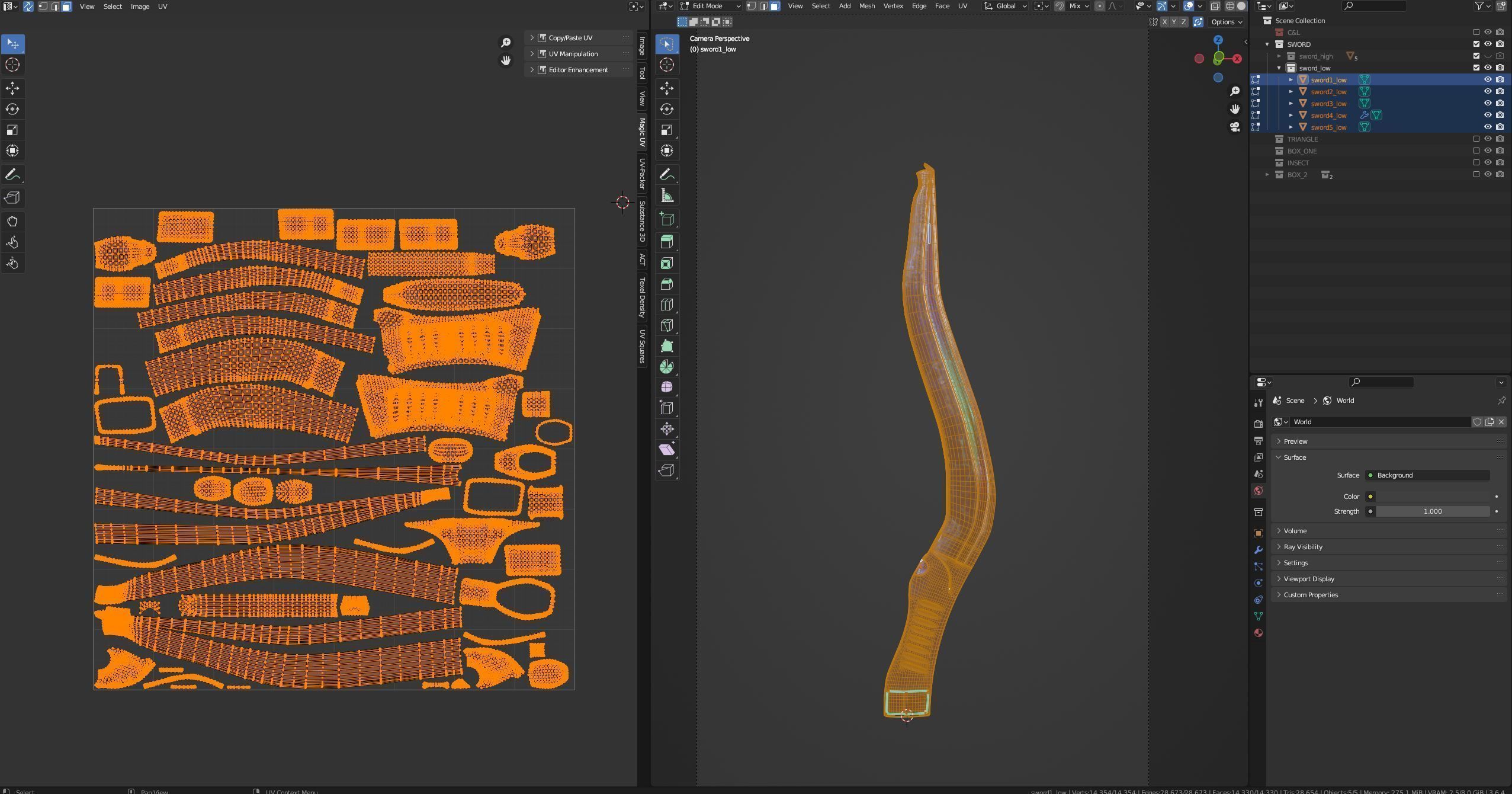Select the Shear tool

(667, 450)
